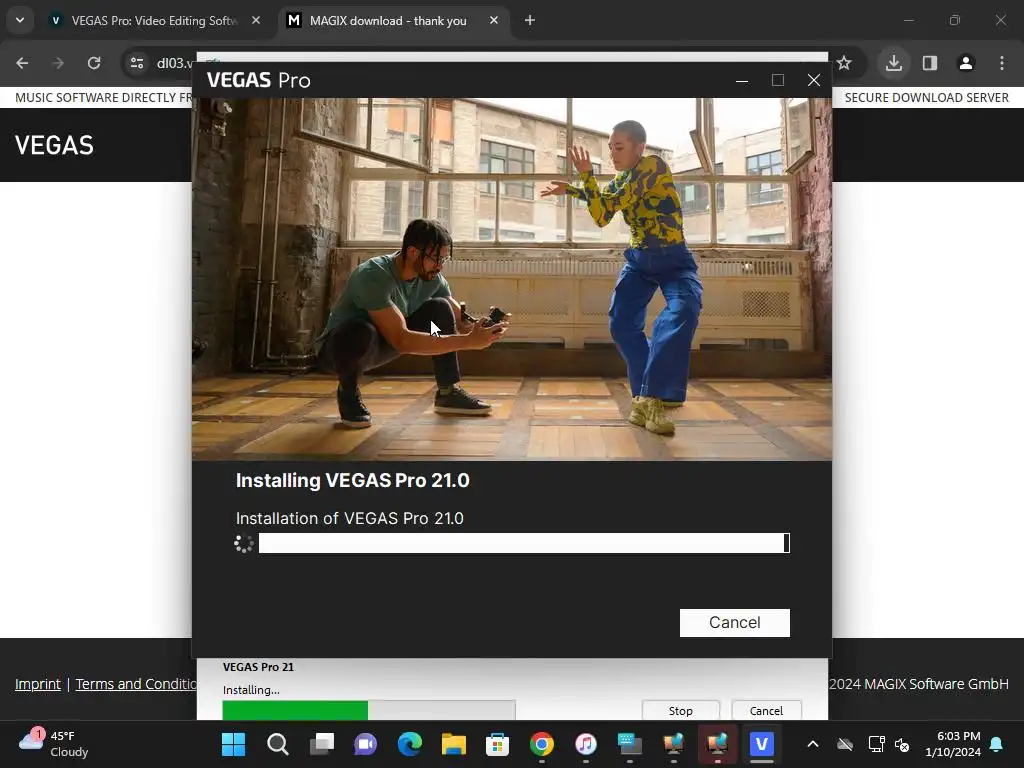Viewport: 1024px width, 768px height.
Task: Switch to VEGAS installer icon on taskbar
Action: [x=761, y=744]
